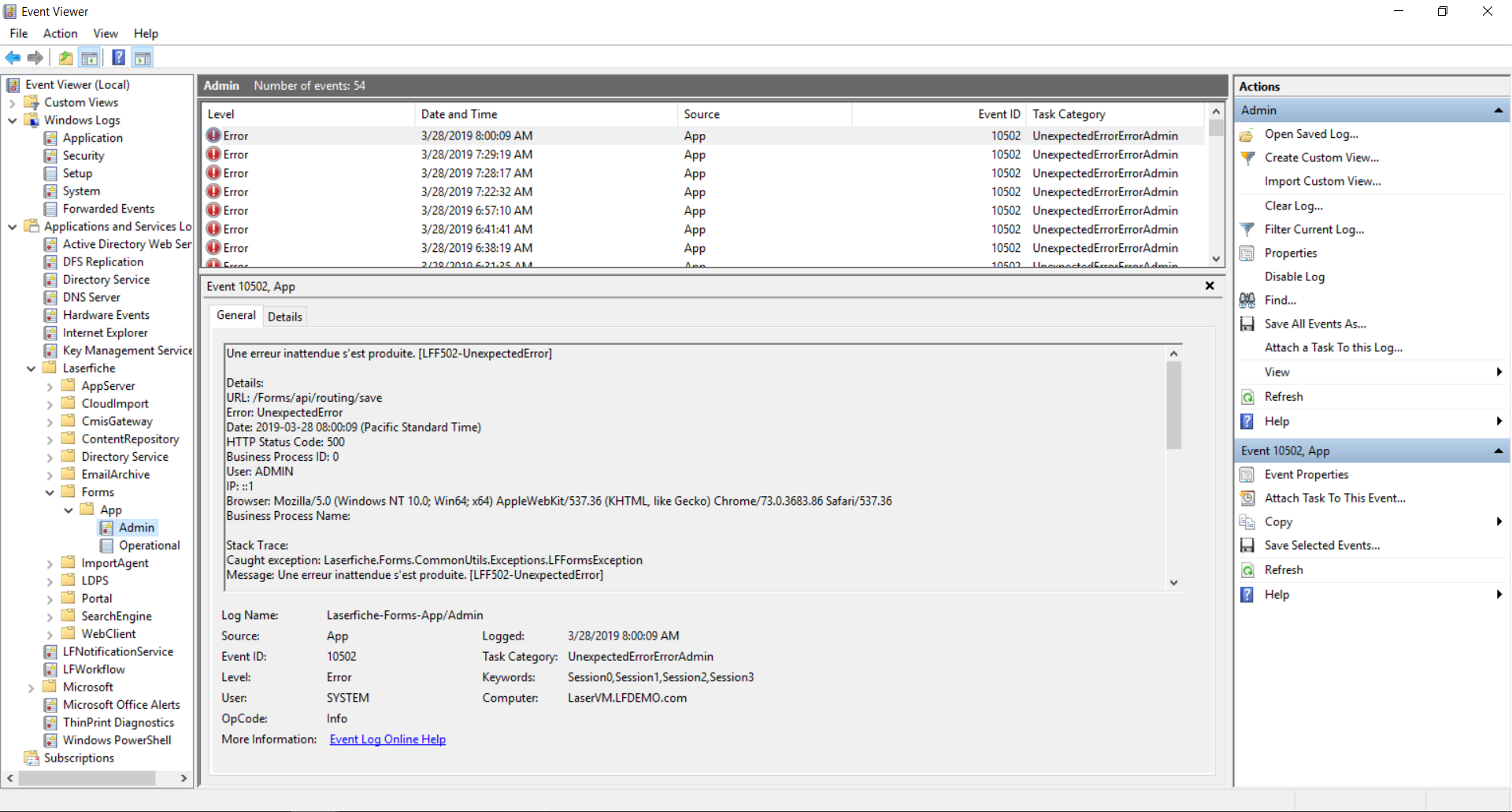Click the Back arrow toolbar icon
Viewport: 1512px width, 812px height.
click(x=13, y=57)
